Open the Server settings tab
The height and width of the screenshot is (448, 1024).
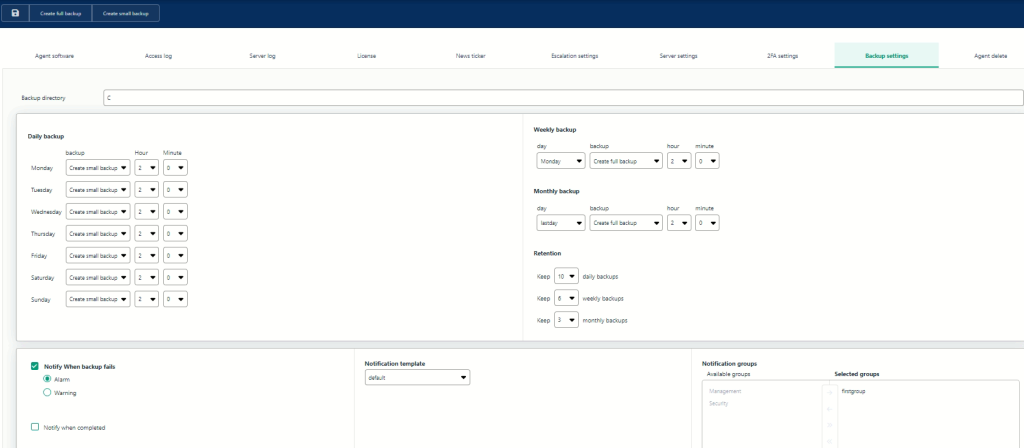pyautogui.click(x=679, y=56)
